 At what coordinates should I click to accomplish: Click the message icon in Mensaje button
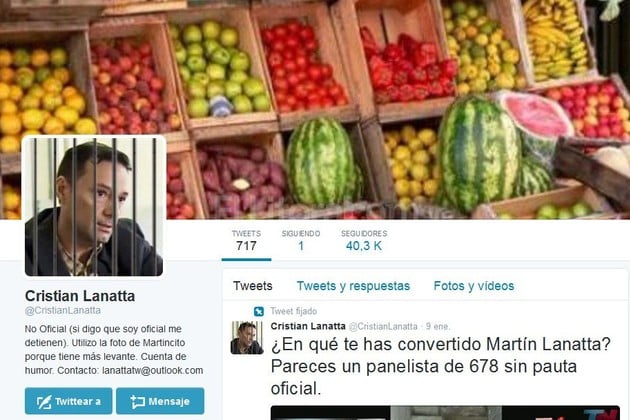pyautogui.click(x=138, y=402)
